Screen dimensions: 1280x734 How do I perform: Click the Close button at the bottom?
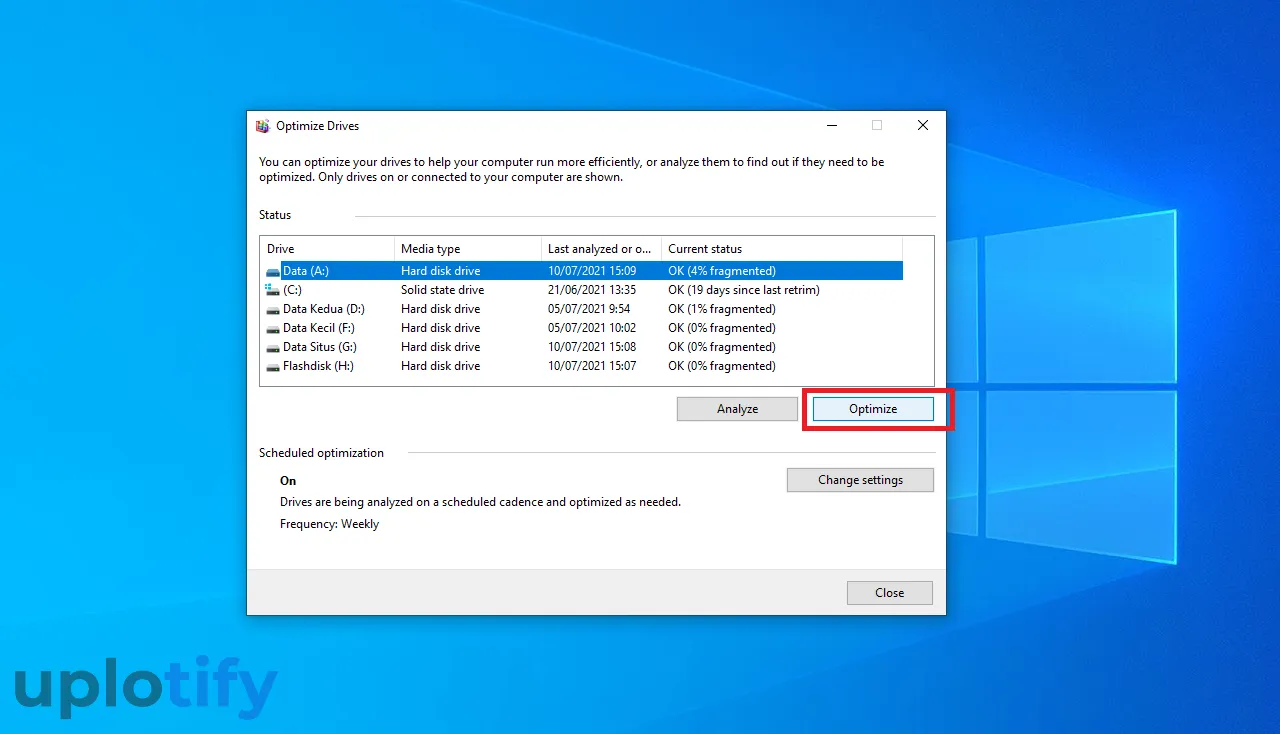point(889,593)
